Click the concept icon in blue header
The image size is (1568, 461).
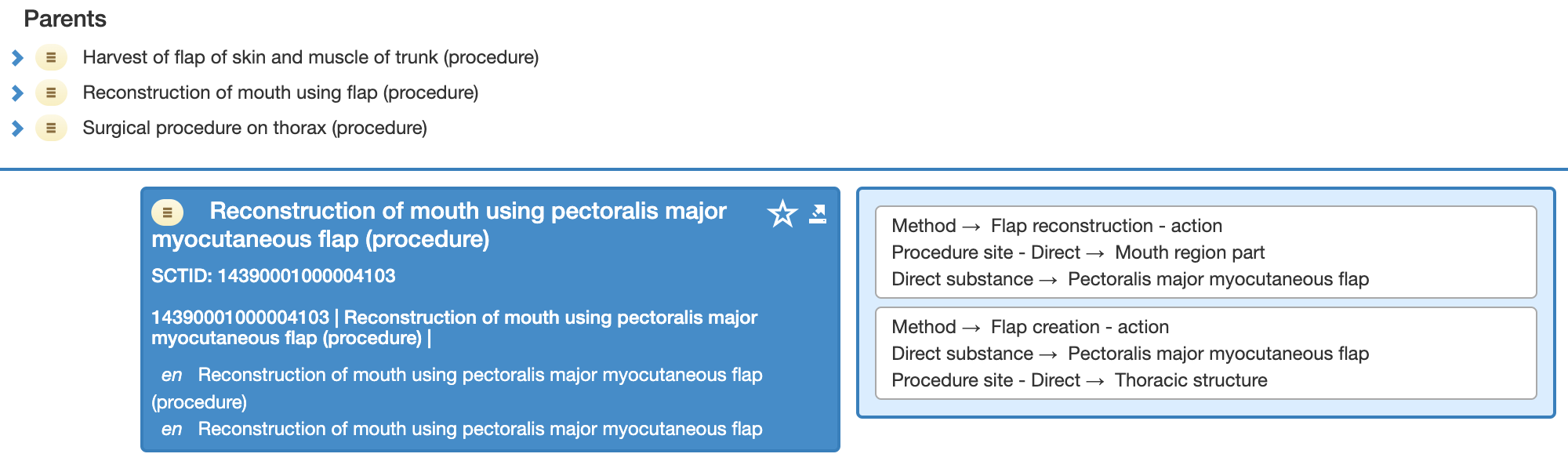point(167,212)
